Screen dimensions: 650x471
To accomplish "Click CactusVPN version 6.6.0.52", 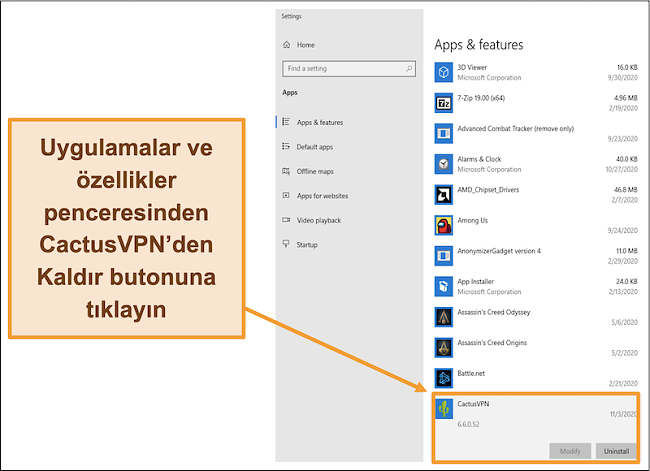I will (468, 424).
